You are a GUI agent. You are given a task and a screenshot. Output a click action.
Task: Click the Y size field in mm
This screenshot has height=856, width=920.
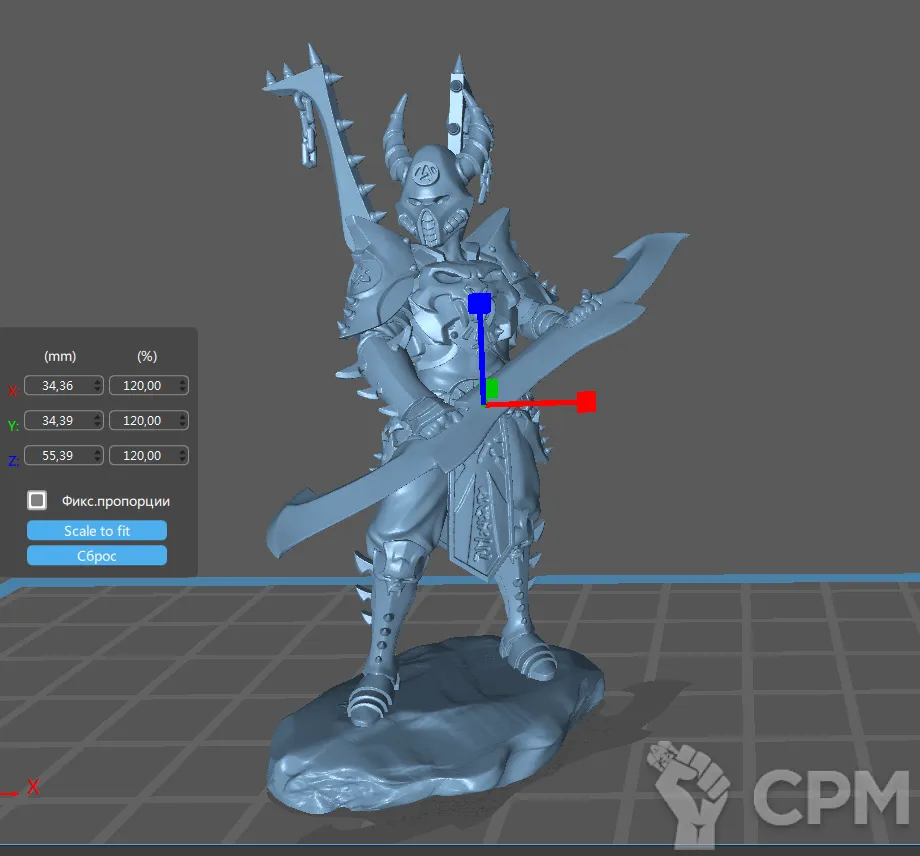coord(56,421)
